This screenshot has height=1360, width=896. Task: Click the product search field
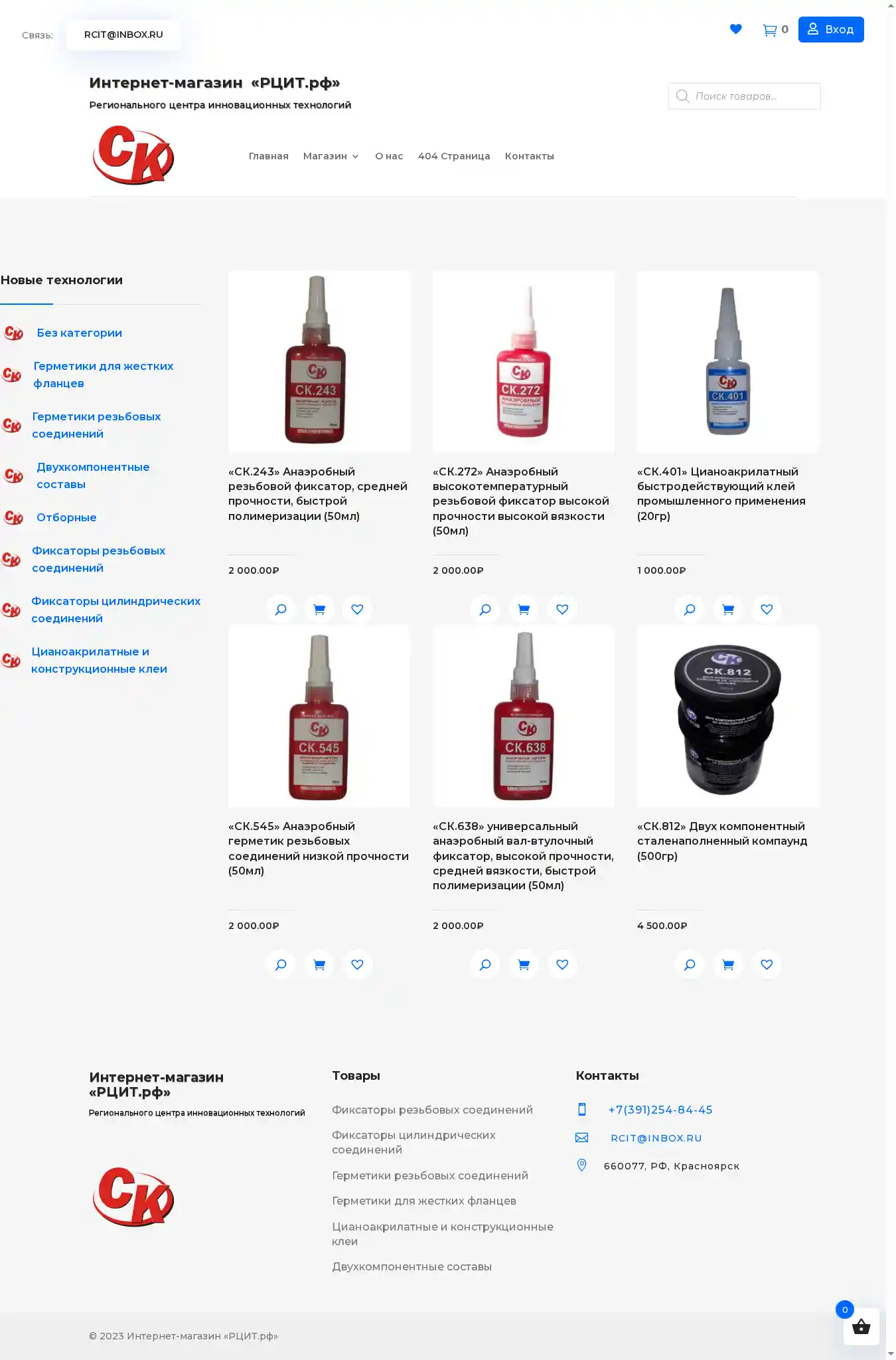[x=744, y=96]
